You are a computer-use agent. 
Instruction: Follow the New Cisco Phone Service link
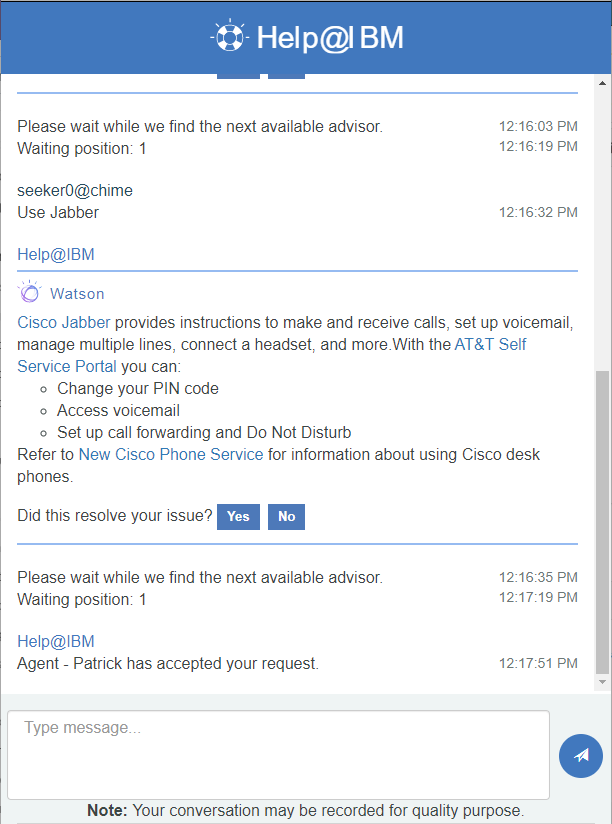pos(171,454)
